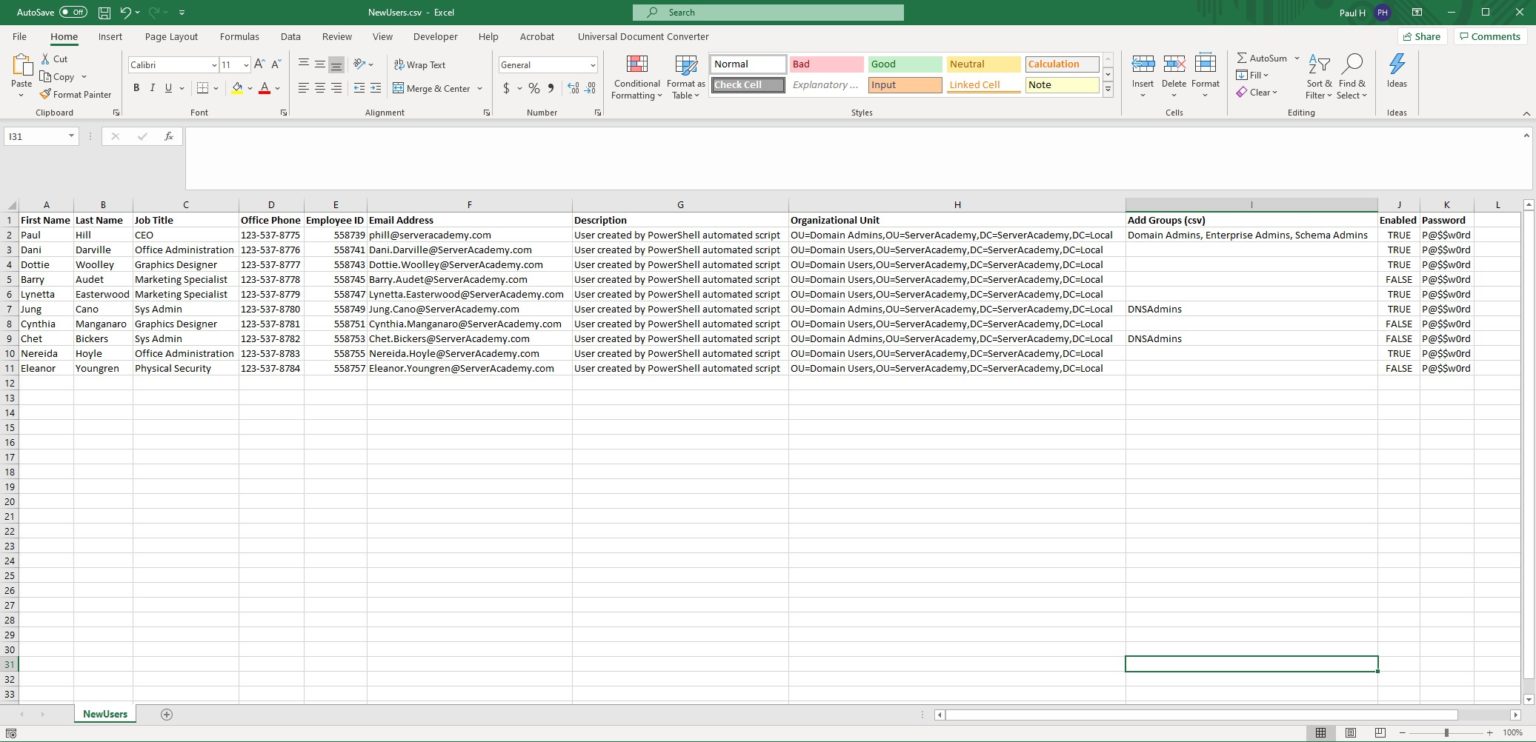
Task: Expand the General number format dropdown
Action: [x=592, y=65]
